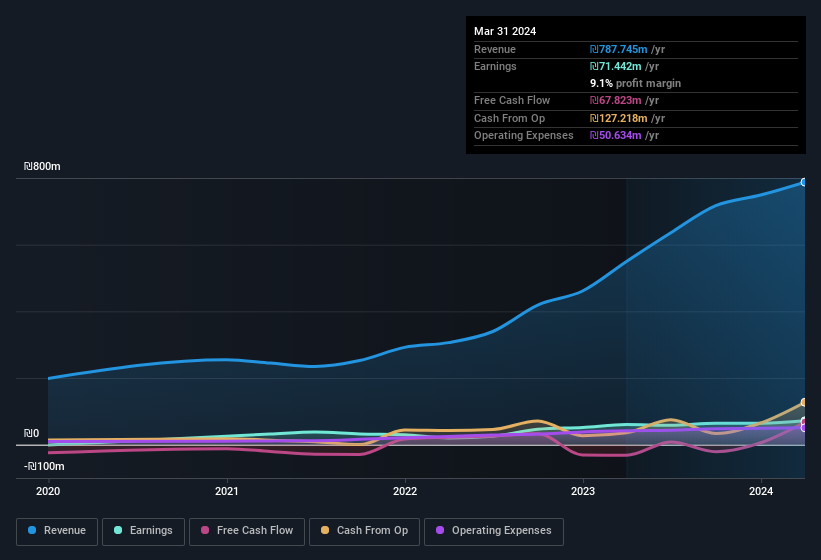
Task: Toggle the Free Cash Flow legend button
Action: point(247,531)
